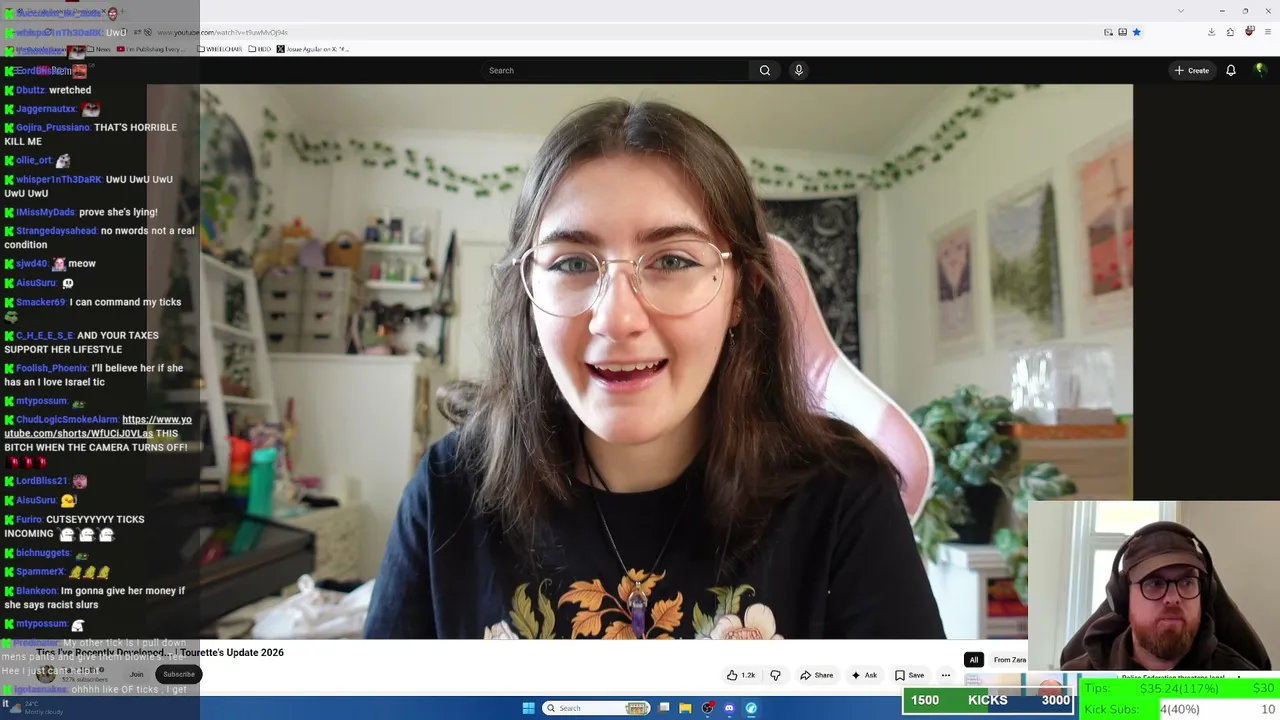Open the YouTube account avatar menu
This screenshot has width=1280, height=720.
coord(1260,70)
